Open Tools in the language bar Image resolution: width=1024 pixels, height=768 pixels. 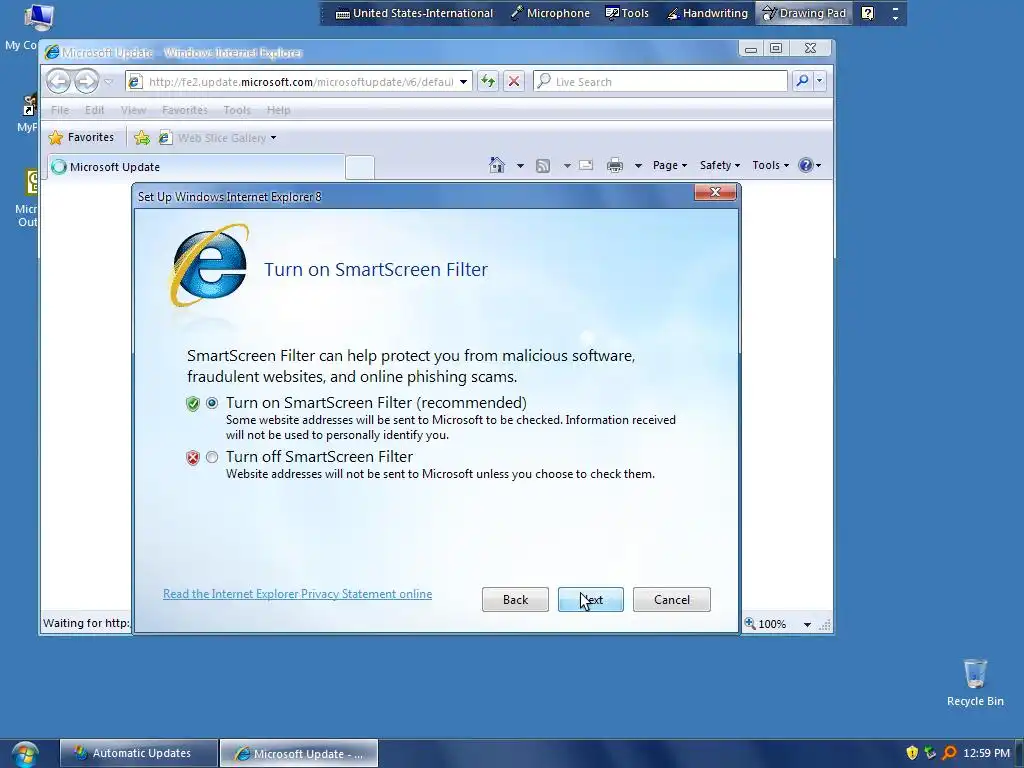627,13
